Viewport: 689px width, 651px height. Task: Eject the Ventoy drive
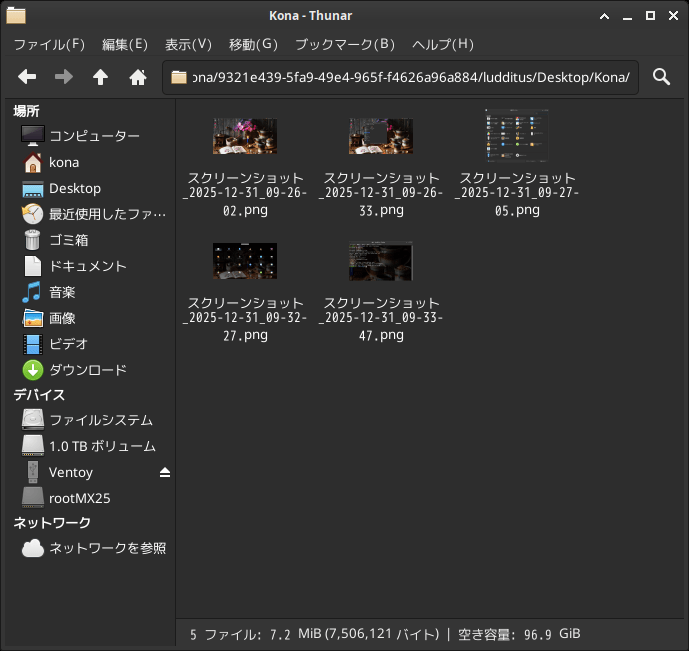[165, 472]
